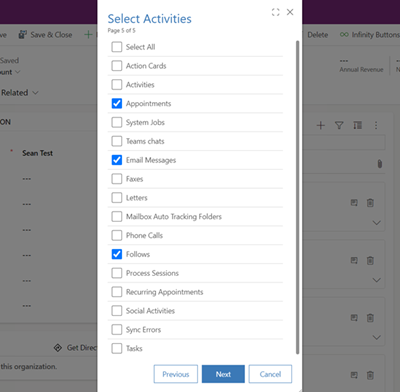This screenshot has height=392, width=400.
Task: Check the Letters checkbox
Action: click(117, 198)
